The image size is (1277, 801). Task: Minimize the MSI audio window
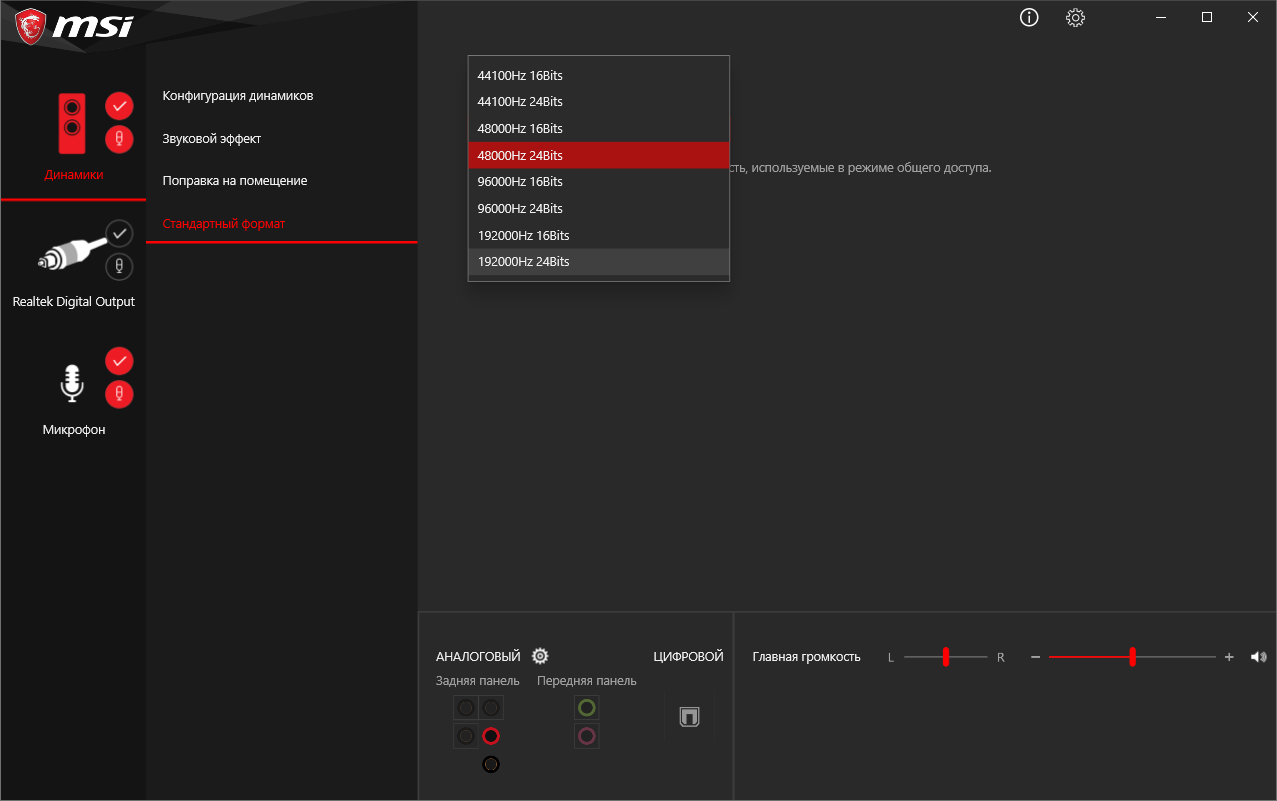[1161, 17]
